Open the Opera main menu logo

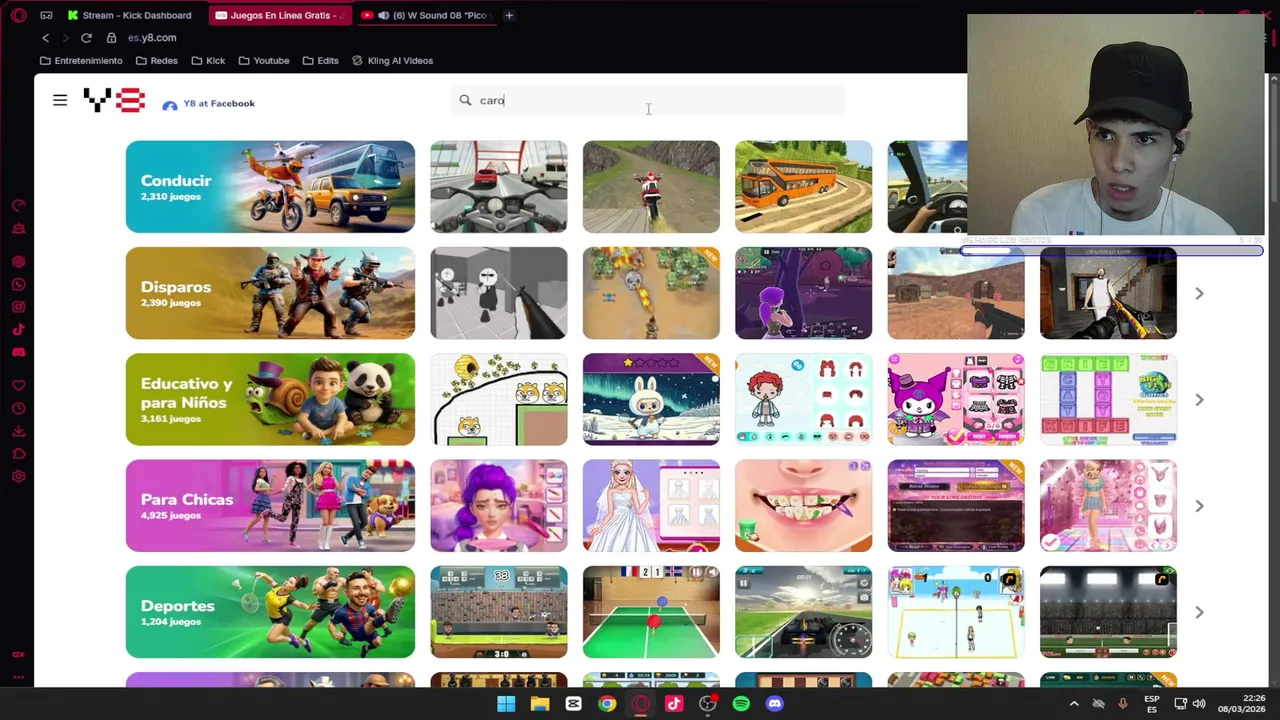tap(18, 15)
